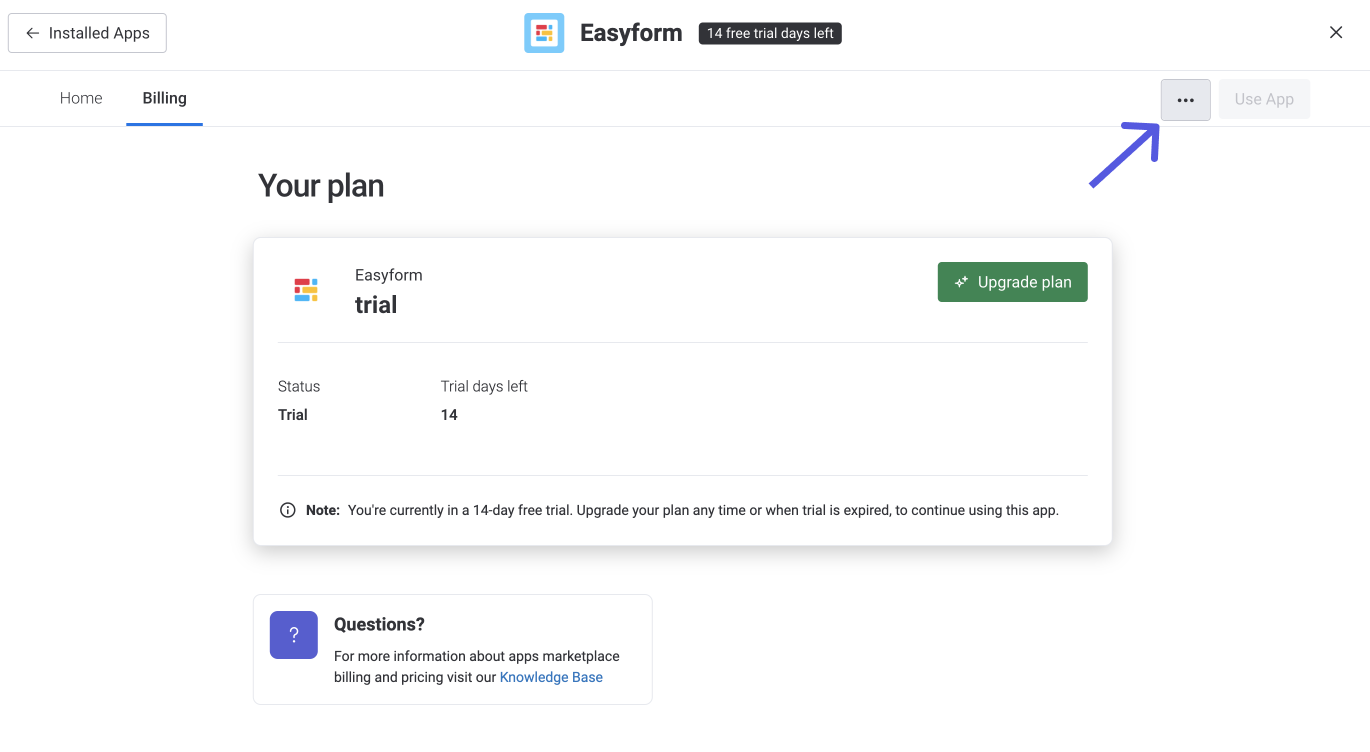
Task: Go back to Installed Apps
Action: coord(87,32)
